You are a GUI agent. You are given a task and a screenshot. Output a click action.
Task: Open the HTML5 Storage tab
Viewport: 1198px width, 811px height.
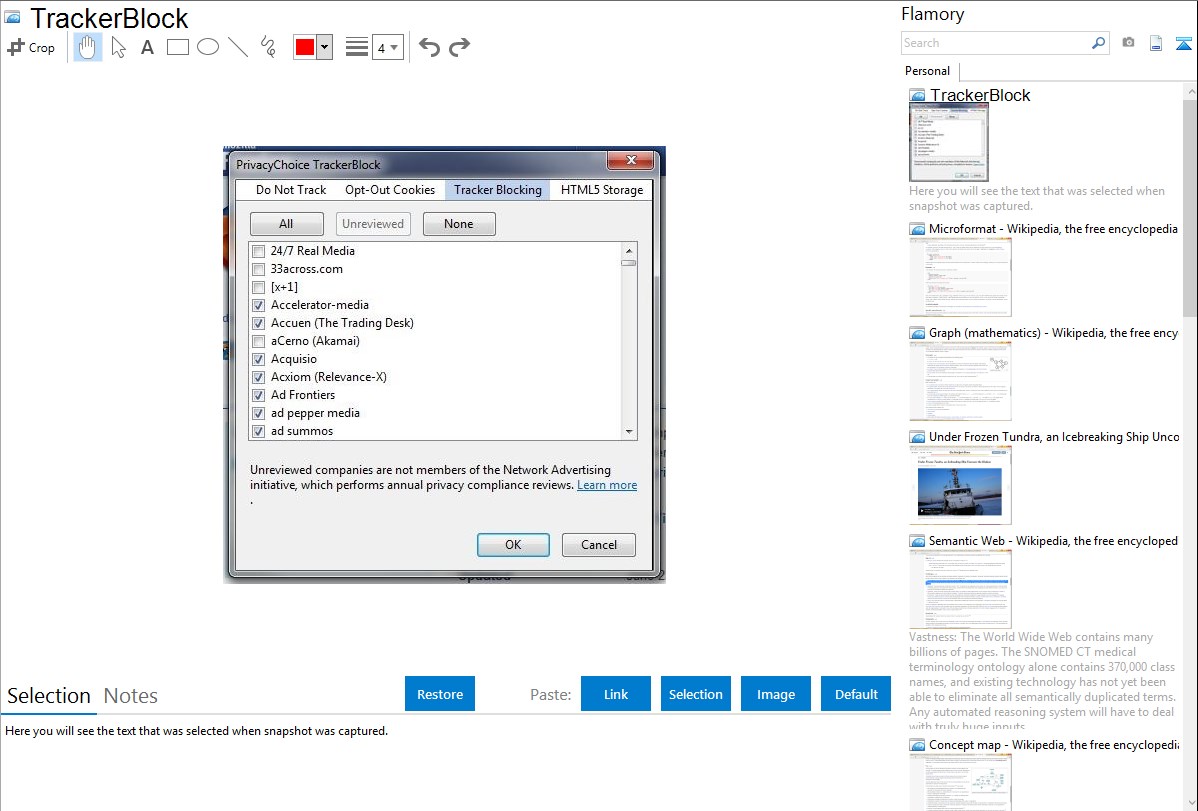[x=602, y=190]
